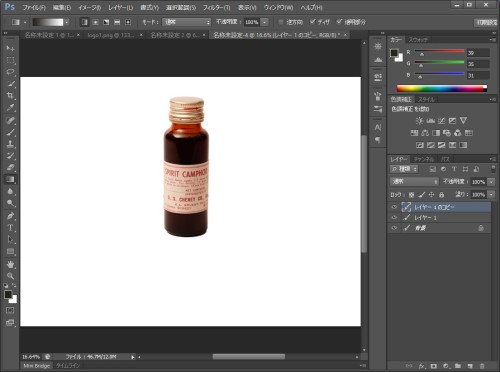
Task: Toggle lock all padlock icon
Action: point(441,194)
